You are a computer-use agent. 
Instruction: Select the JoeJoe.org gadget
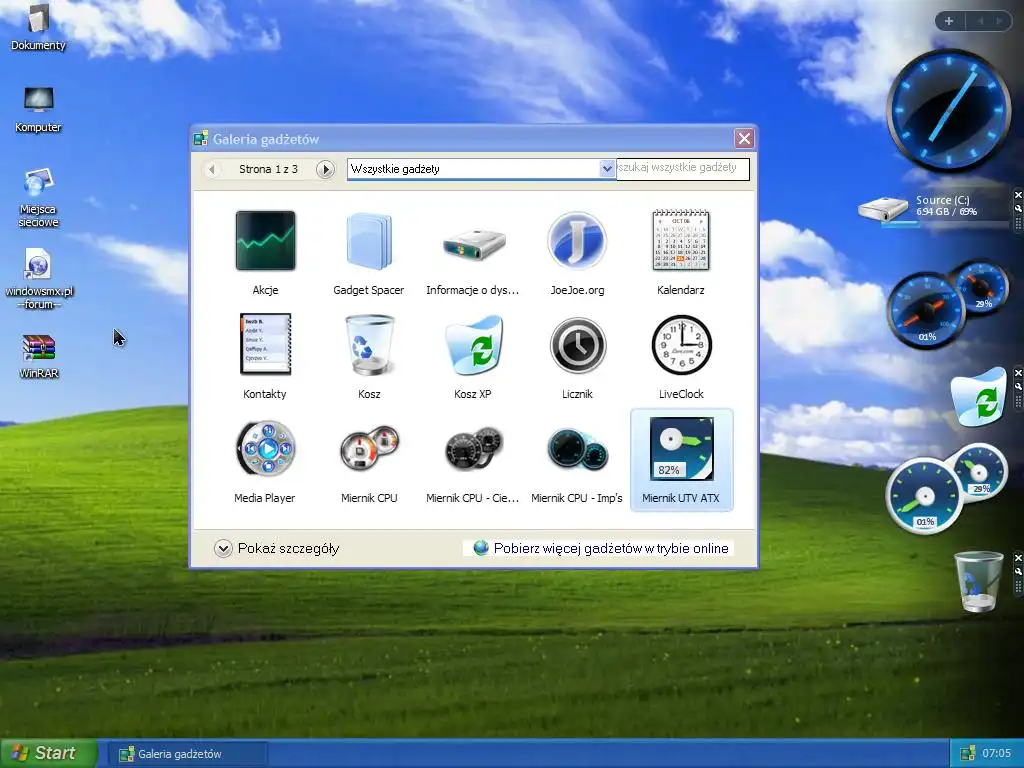[x=577, y=253]
